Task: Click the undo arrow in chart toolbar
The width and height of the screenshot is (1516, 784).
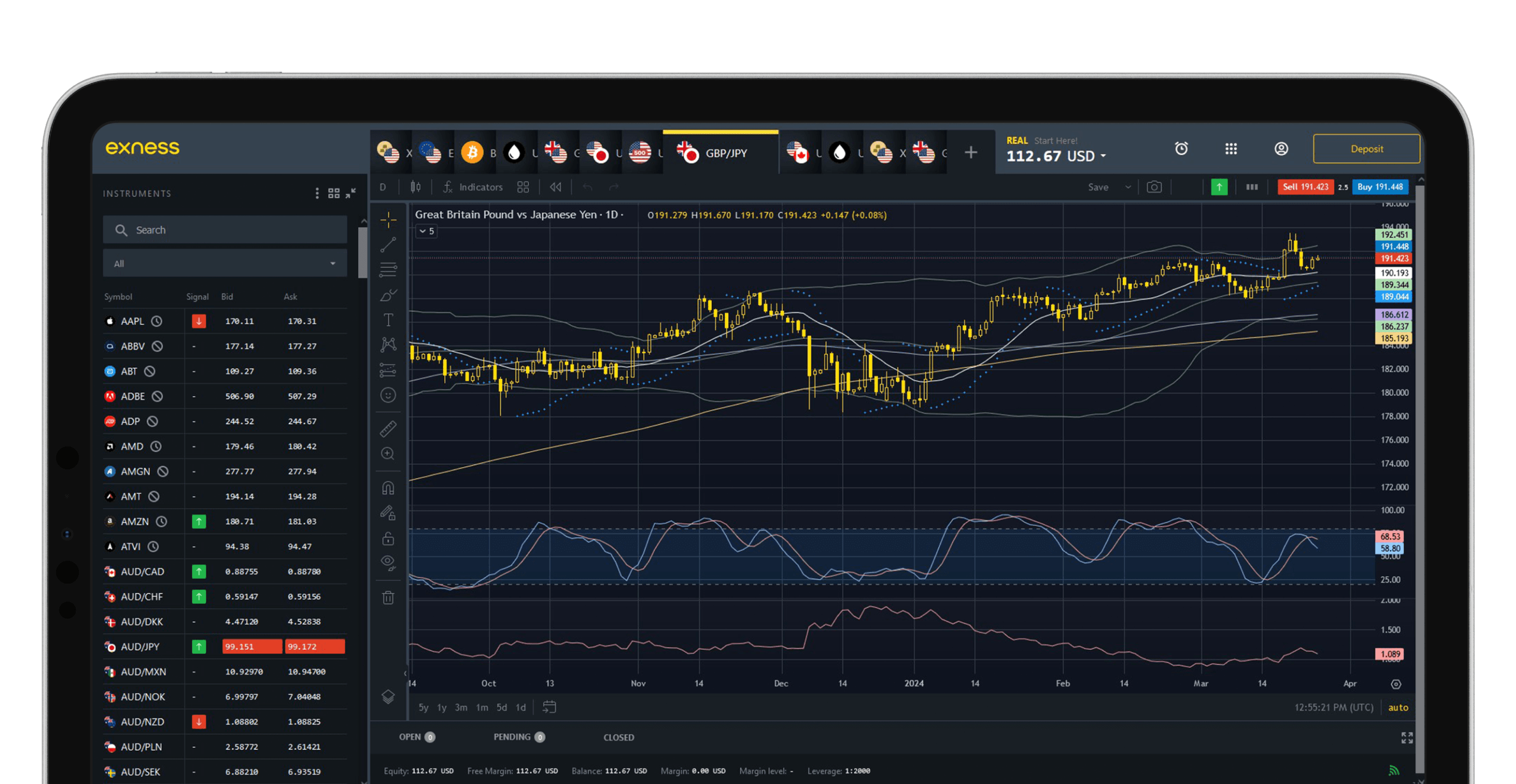Action: [587, 187]
